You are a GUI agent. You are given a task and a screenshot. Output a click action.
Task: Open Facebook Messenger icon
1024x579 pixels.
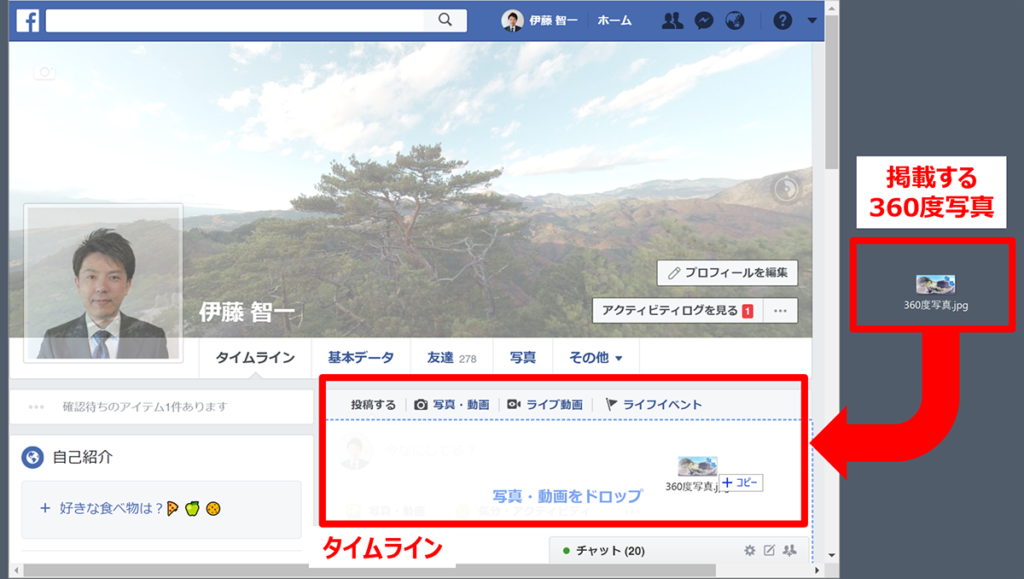tap(703, 19)
